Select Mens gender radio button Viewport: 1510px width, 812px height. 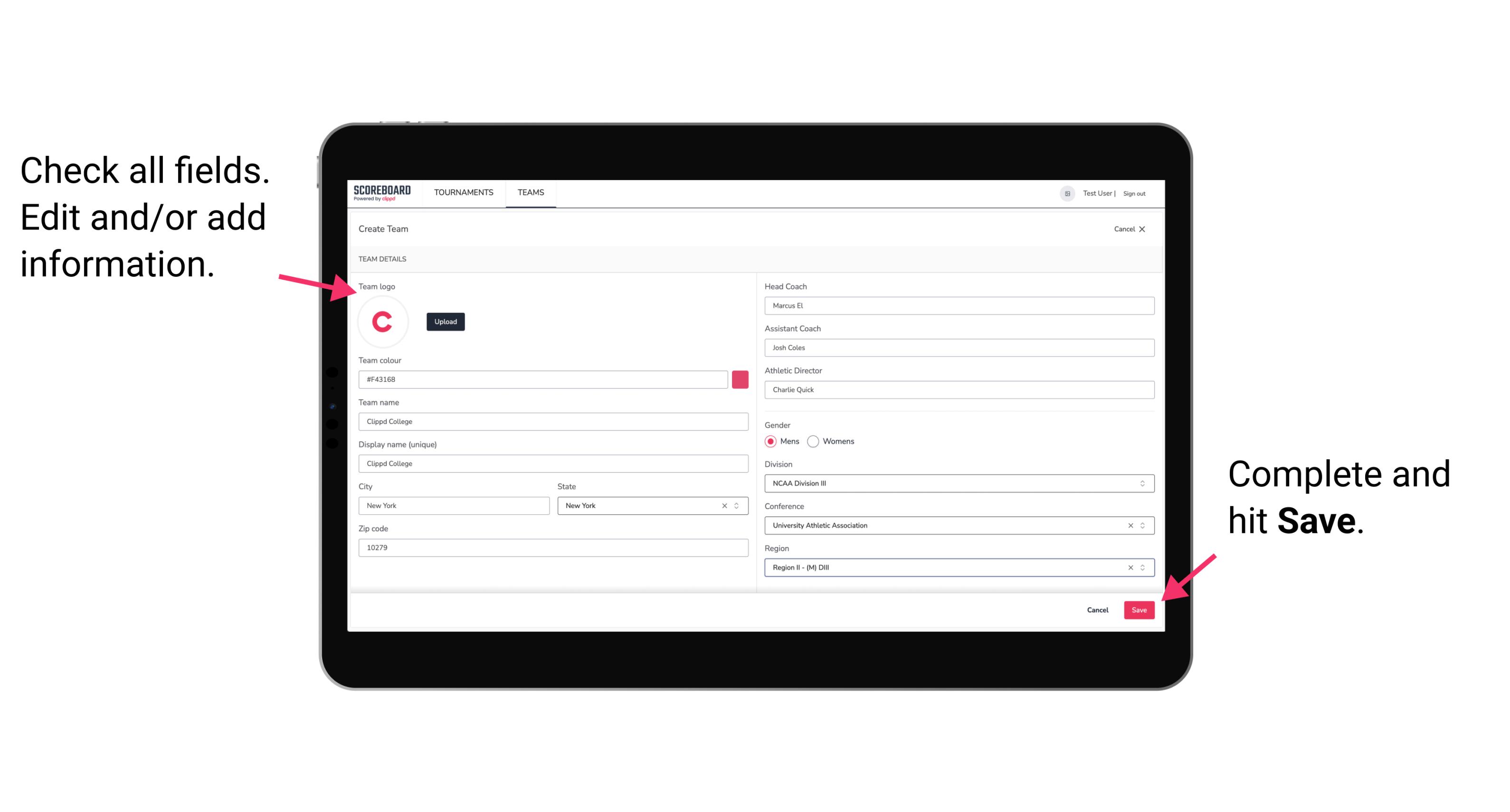click(x=771, y=441)
